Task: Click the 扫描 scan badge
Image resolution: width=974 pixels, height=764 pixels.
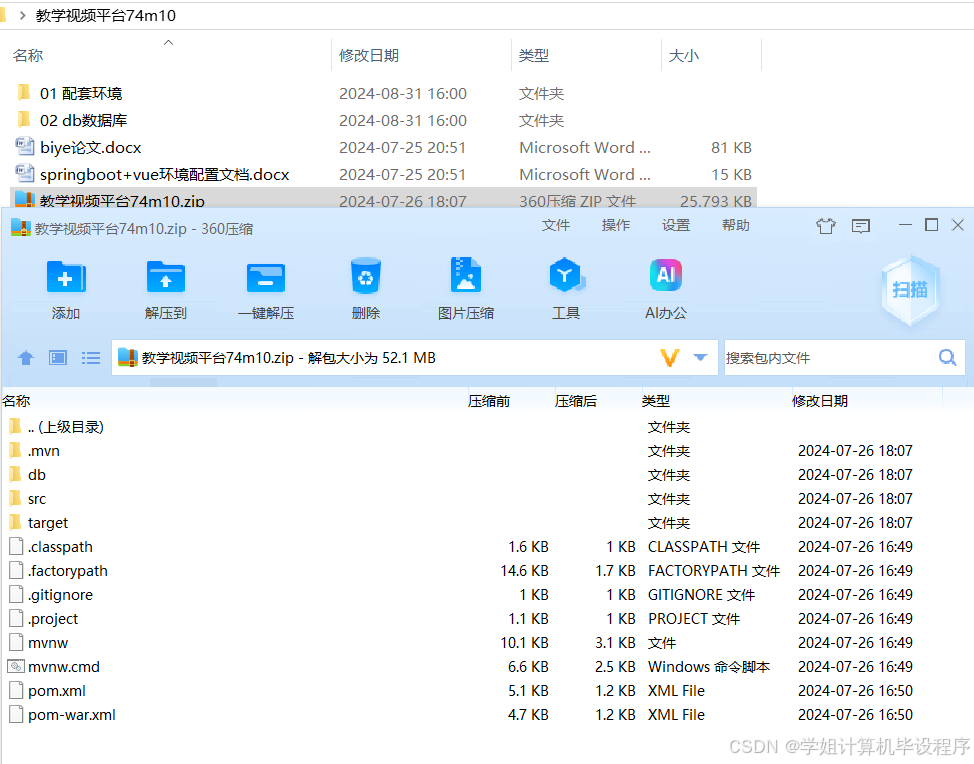Action: pos(908,290)
